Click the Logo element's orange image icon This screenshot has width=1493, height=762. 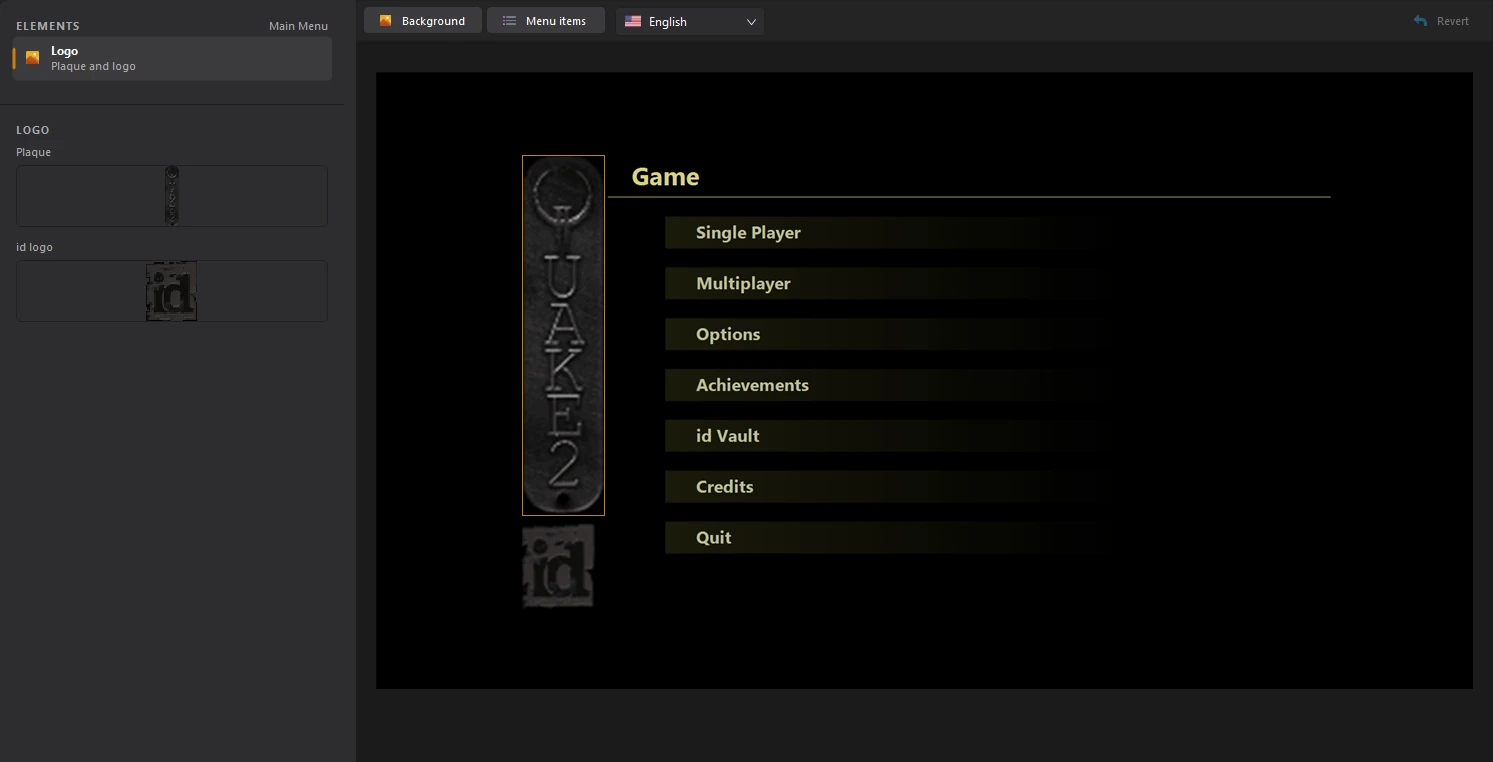pyautogui.click(x=32, y=58)
